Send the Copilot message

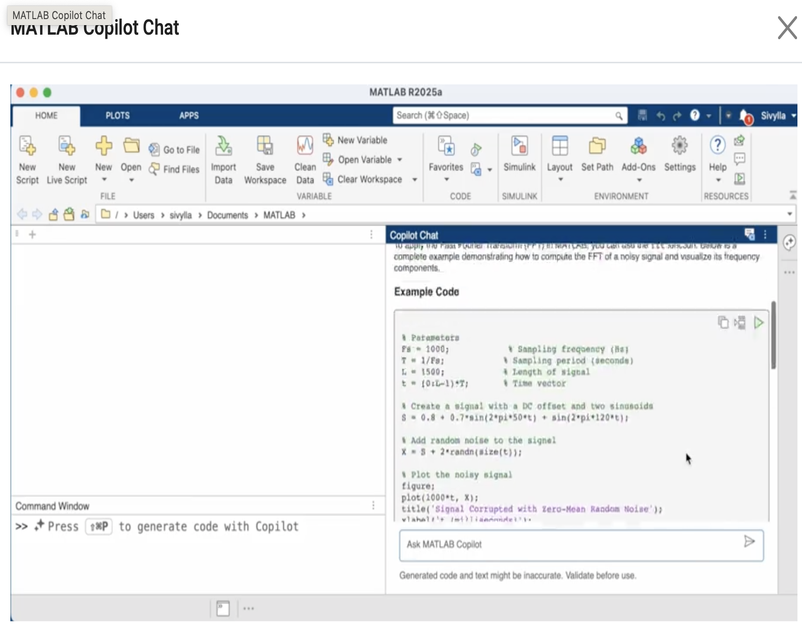coord(749,541)
